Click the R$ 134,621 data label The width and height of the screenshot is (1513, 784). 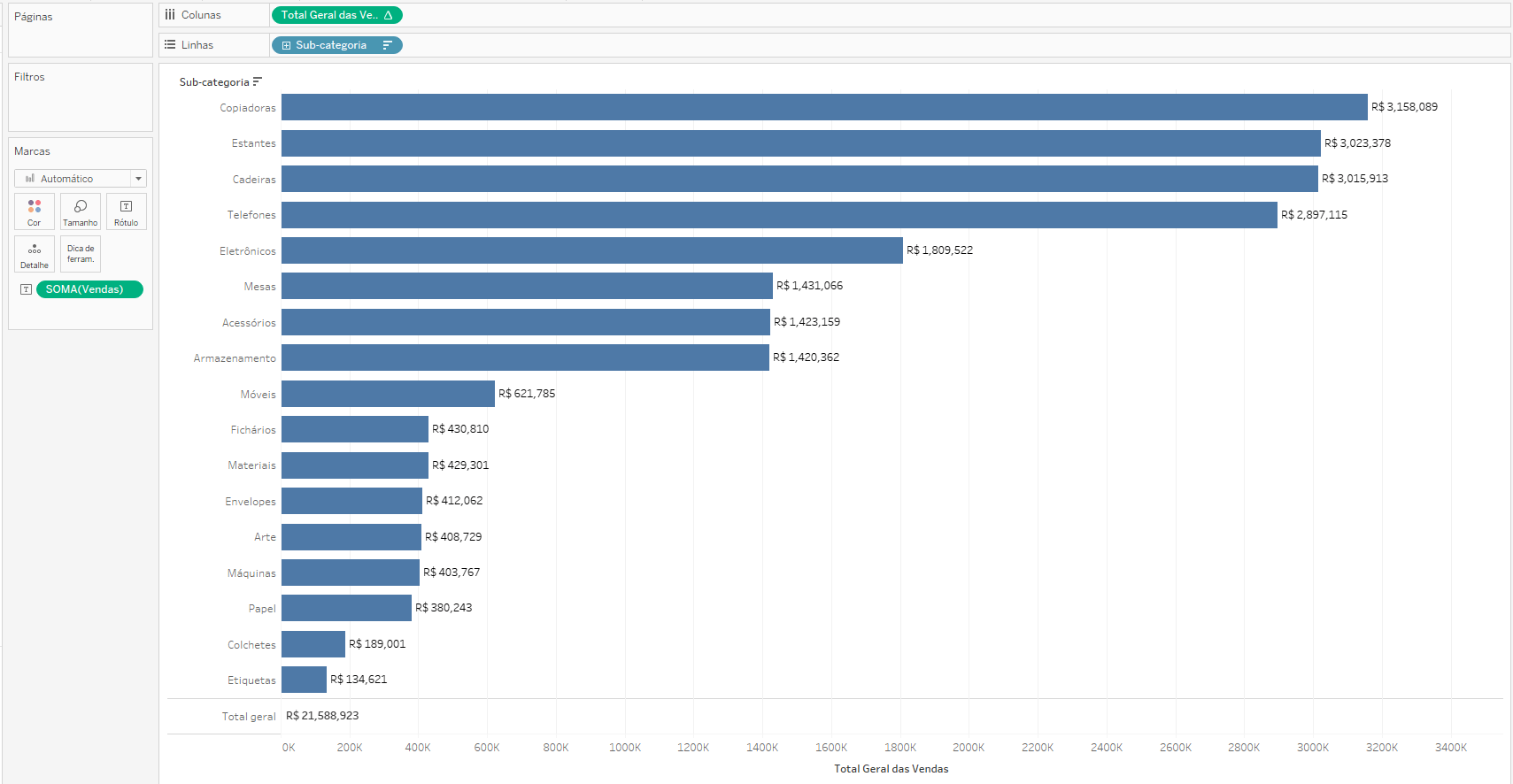(x=359, y=680)
